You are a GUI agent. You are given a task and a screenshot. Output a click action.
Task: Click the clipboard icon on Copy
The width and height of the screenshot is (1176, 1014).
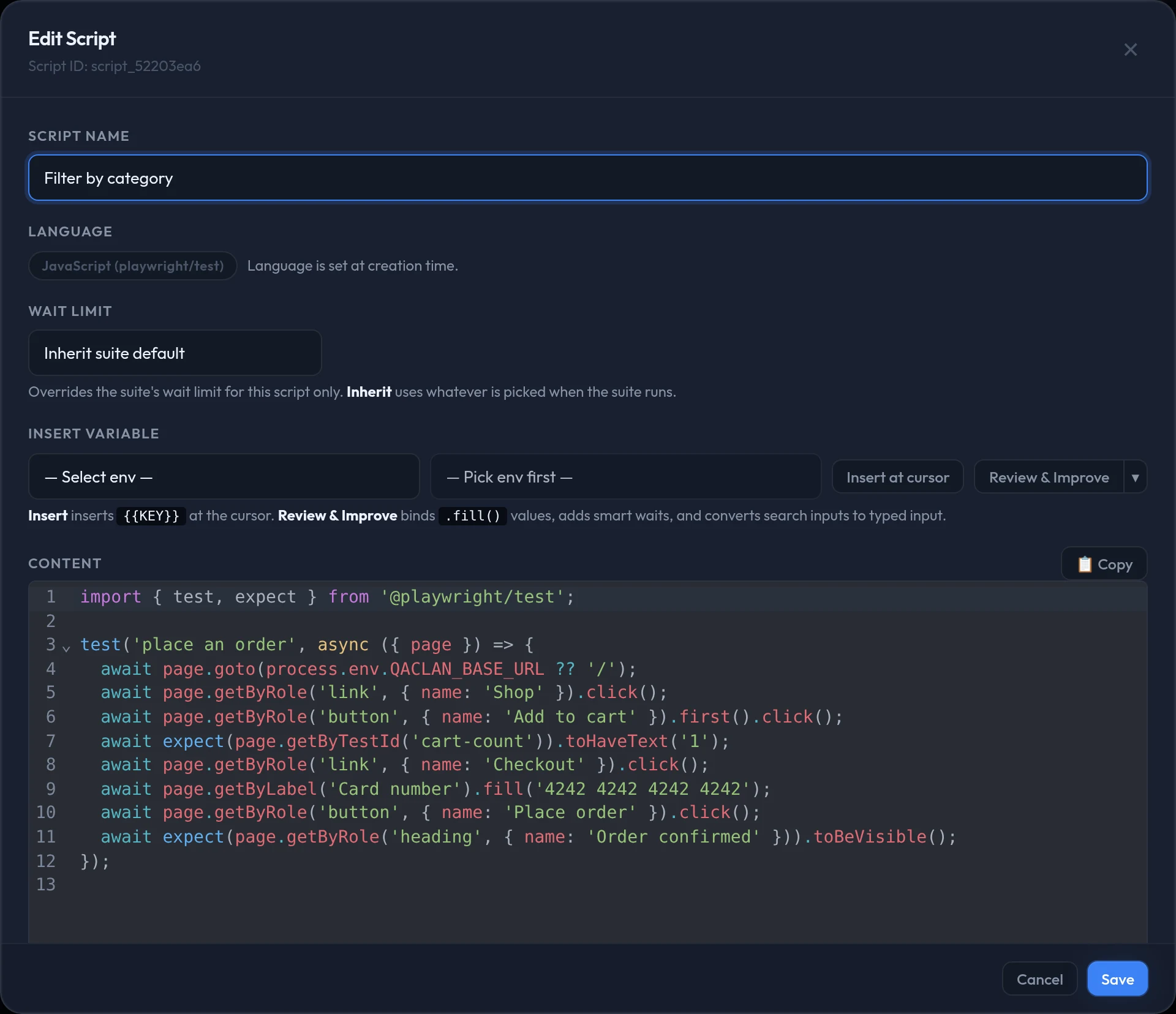[x=1085, y=564]
